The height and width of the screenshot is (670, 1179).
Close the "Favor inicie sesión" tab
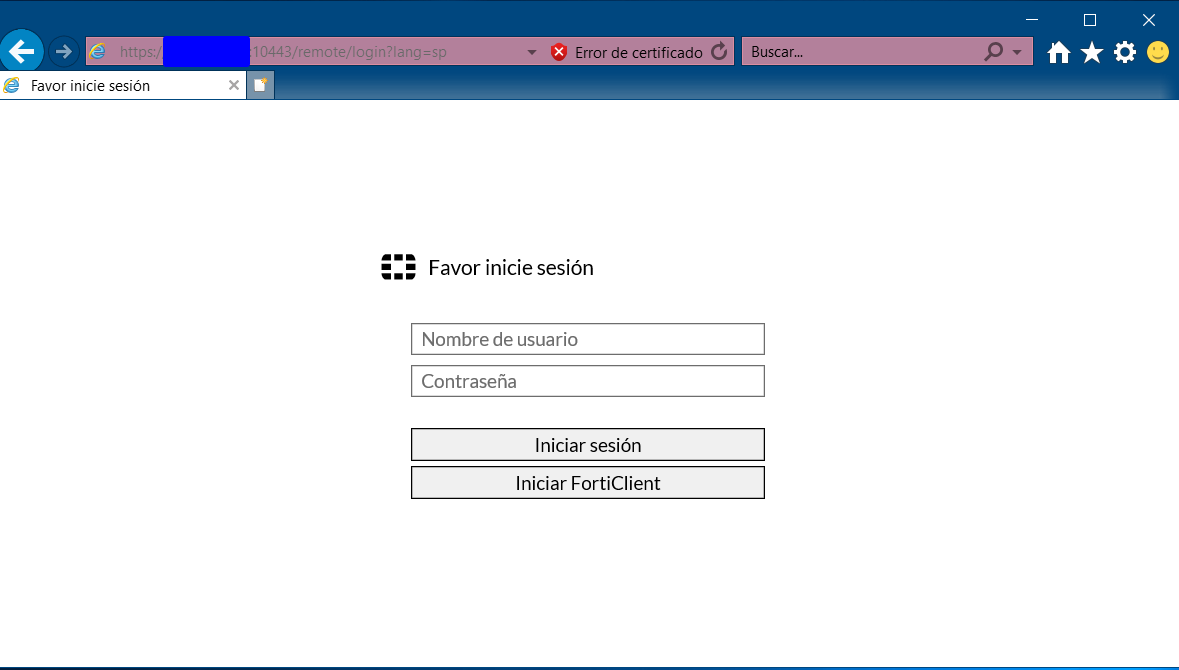tap(234, 86)
